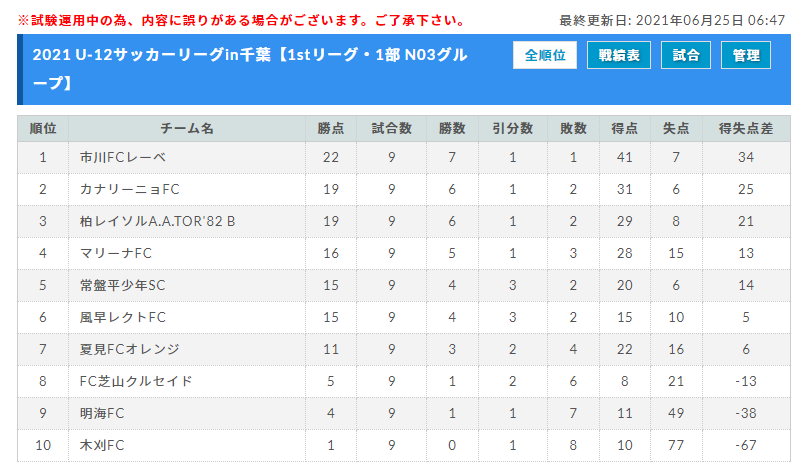Viewport: 804px width, 474px height.
Task: Click FC芝山クルセイド team name
Action: coord(136,381)
